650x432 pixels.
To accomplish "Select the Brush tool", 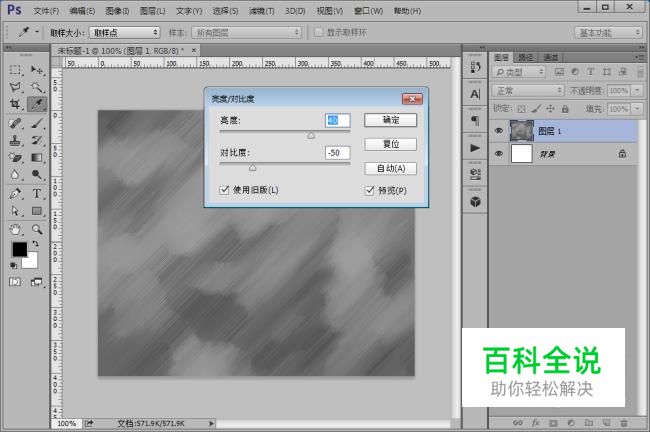I will (36, 123).
